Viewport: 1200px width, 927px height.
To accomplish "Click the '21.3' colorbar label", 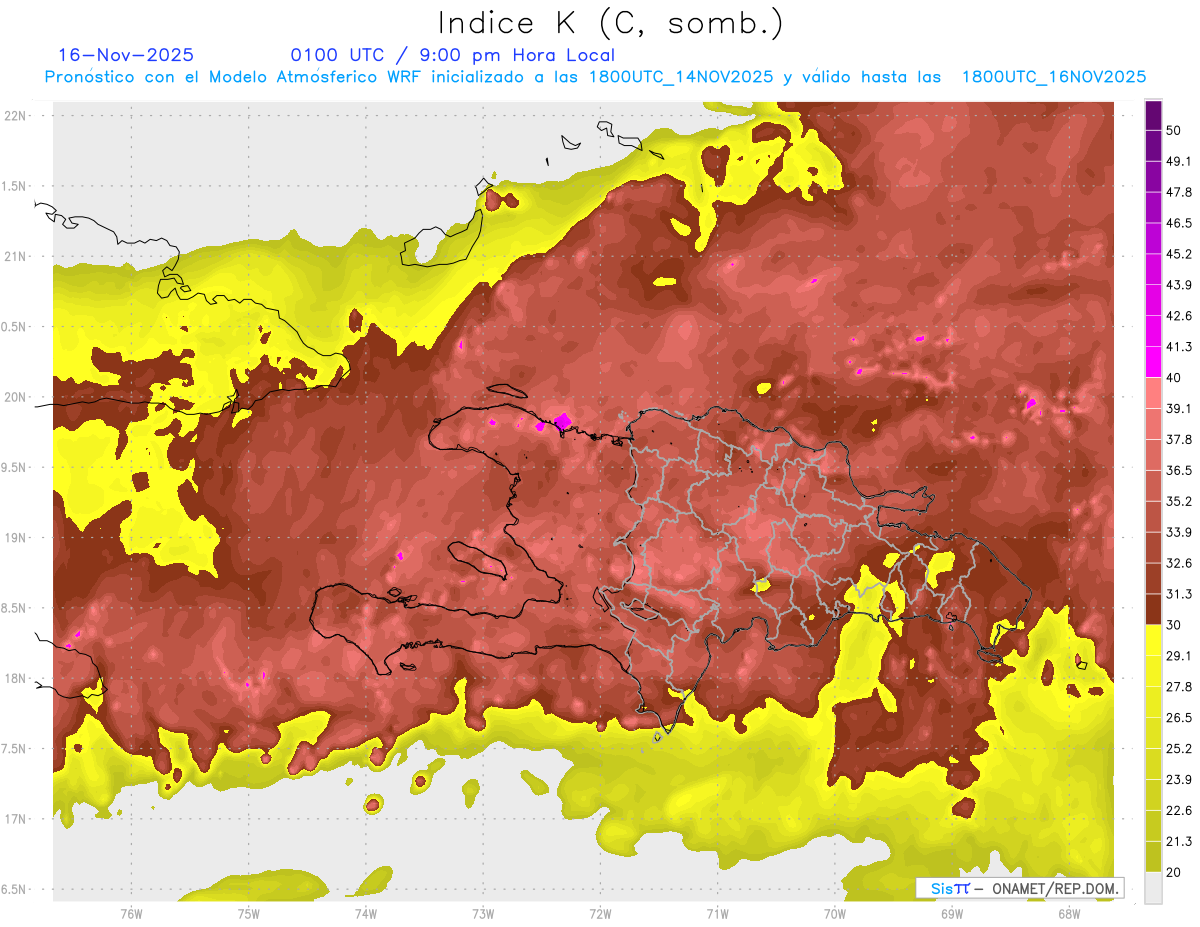I will (x=1179, y=842).
